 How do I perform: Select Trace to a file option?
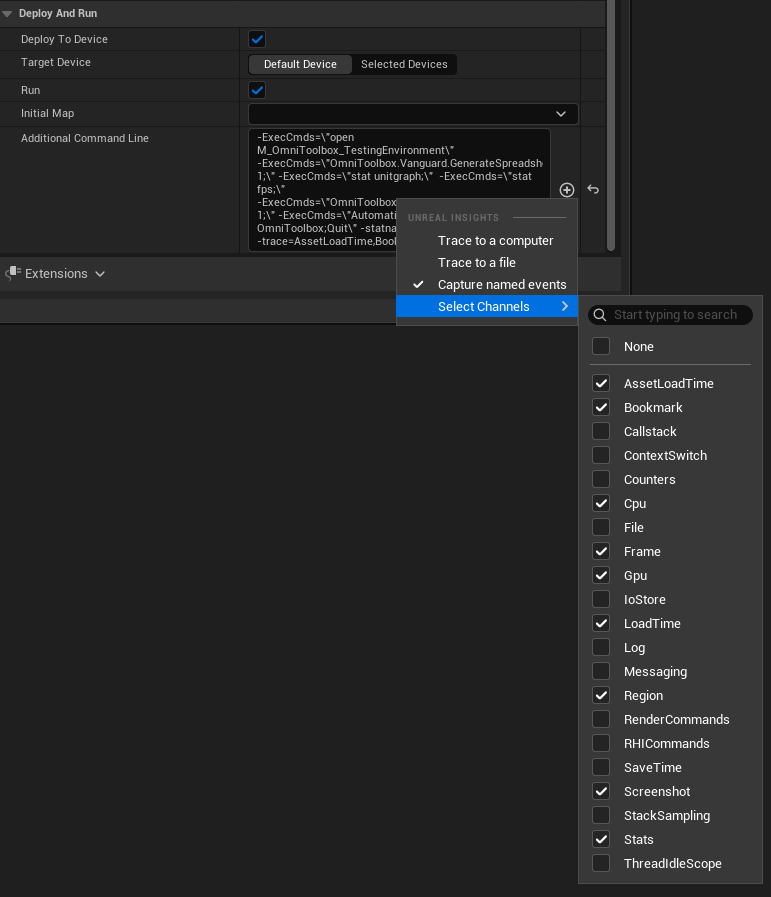pos(476,263)
